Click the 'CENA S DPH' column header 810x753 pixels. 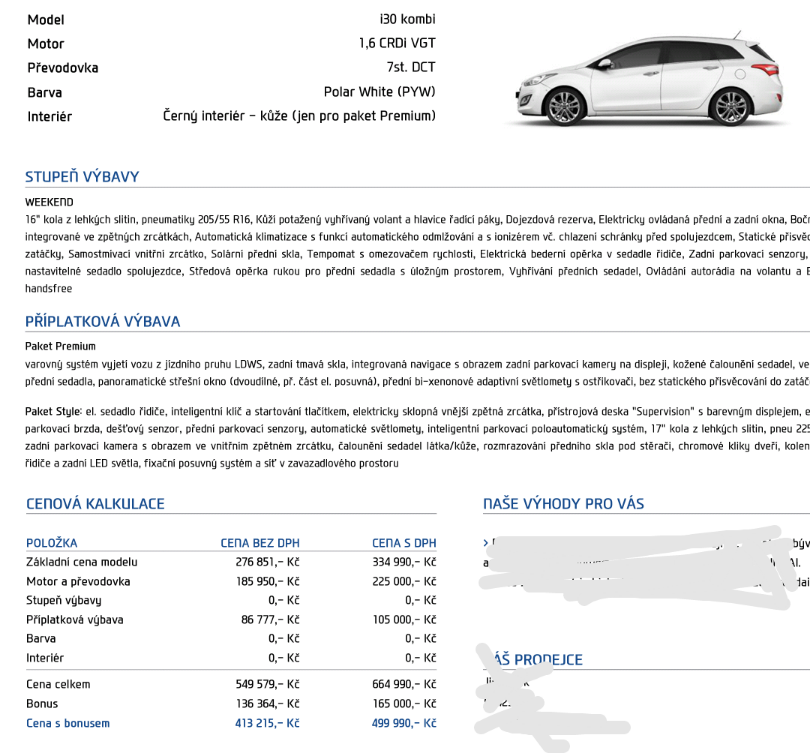point(404,543)
